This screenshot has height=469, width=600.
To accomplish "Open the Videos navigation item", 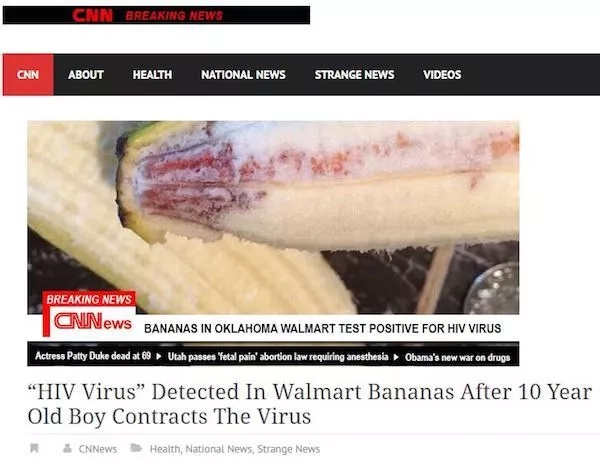I will [442, 75].
